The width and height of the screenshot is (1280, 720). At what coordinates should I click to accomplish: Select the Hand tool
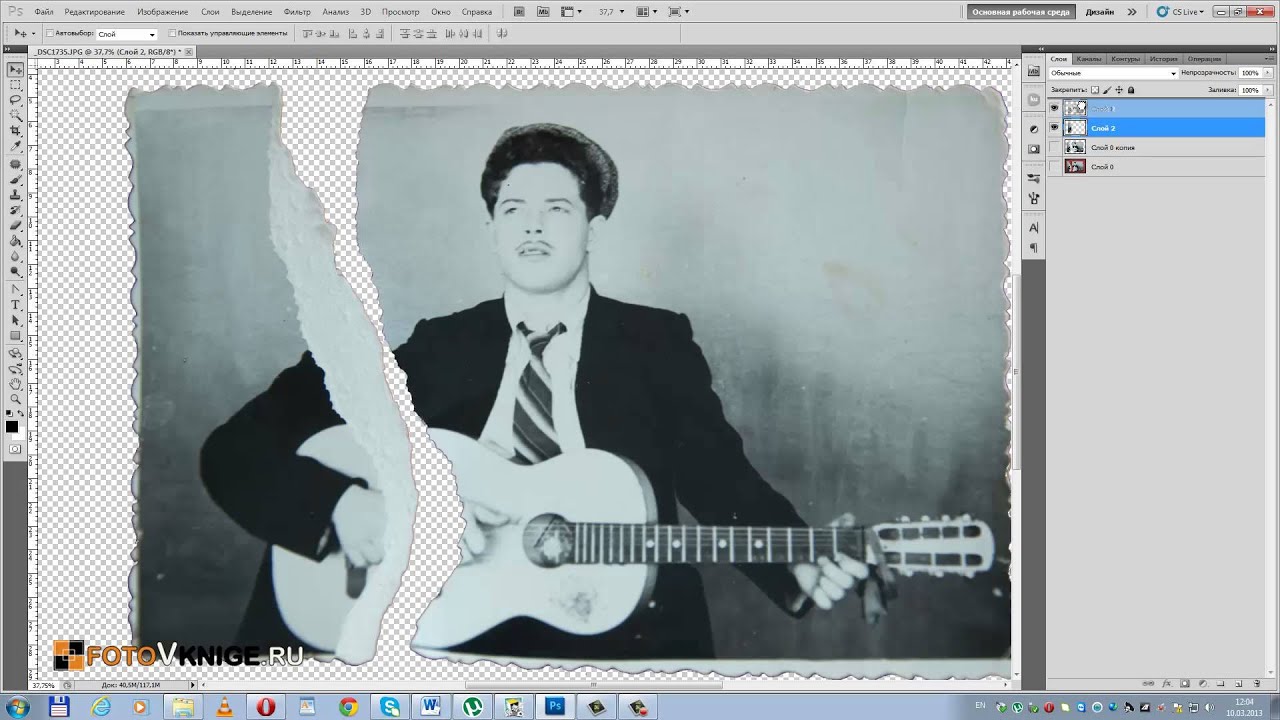[15, 383]
